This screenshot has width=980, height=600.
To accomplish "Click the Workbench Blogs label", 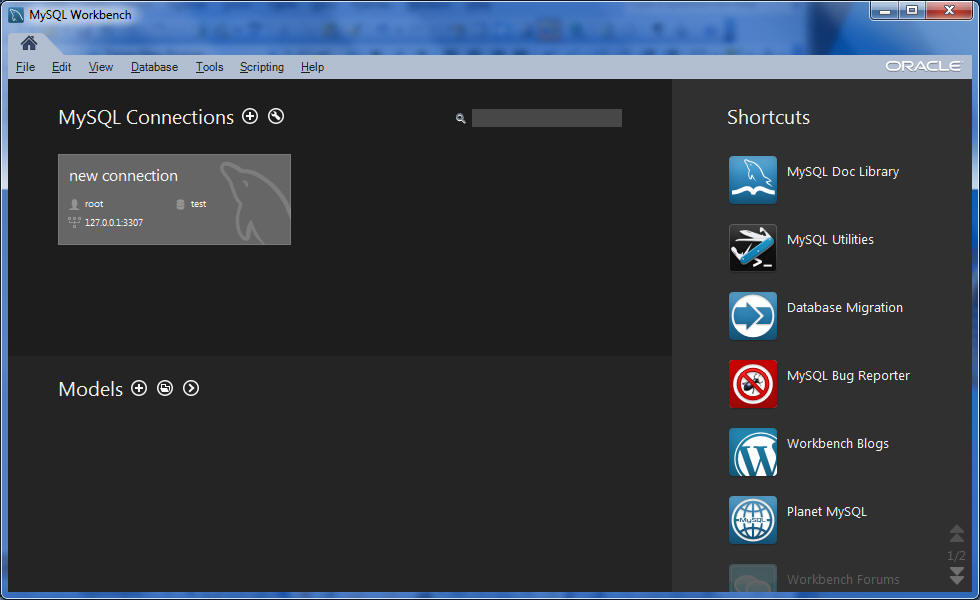I will [838, 444].
